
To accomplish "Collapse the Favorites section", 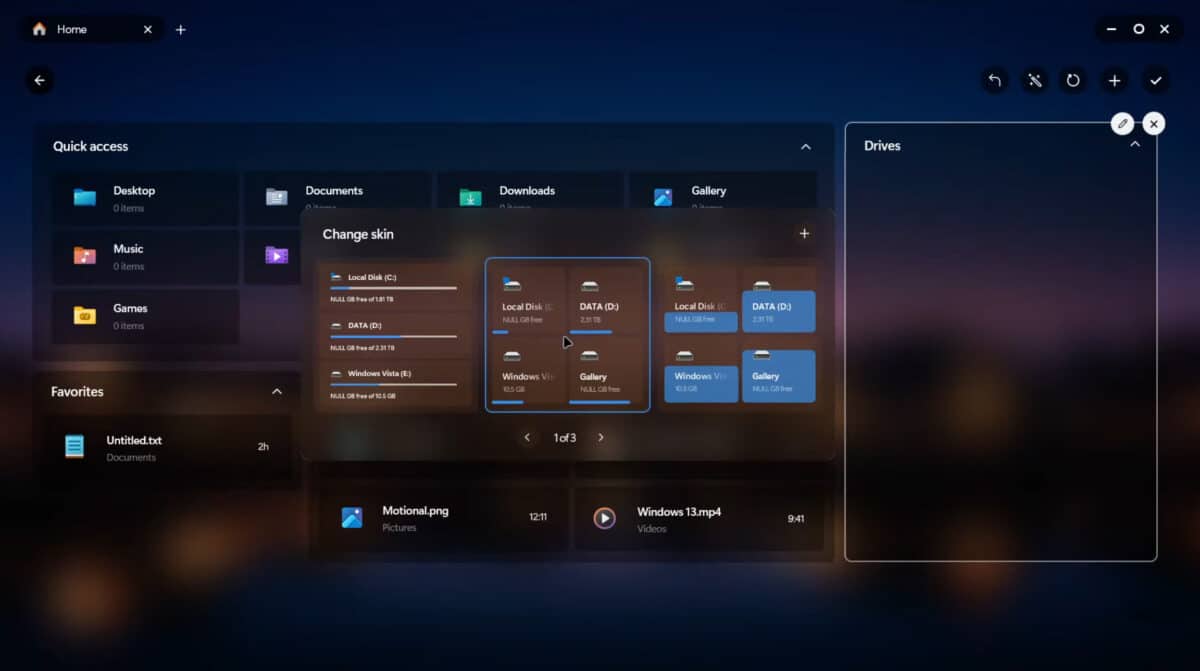I will coord(277,392).
